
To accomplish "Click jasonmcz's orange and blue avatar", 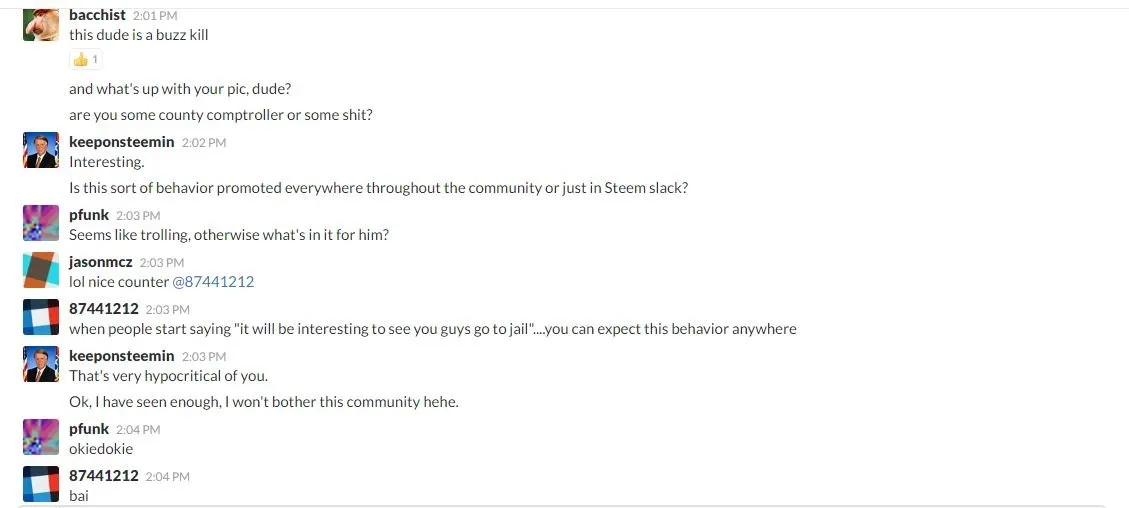I will coord(41,270).
